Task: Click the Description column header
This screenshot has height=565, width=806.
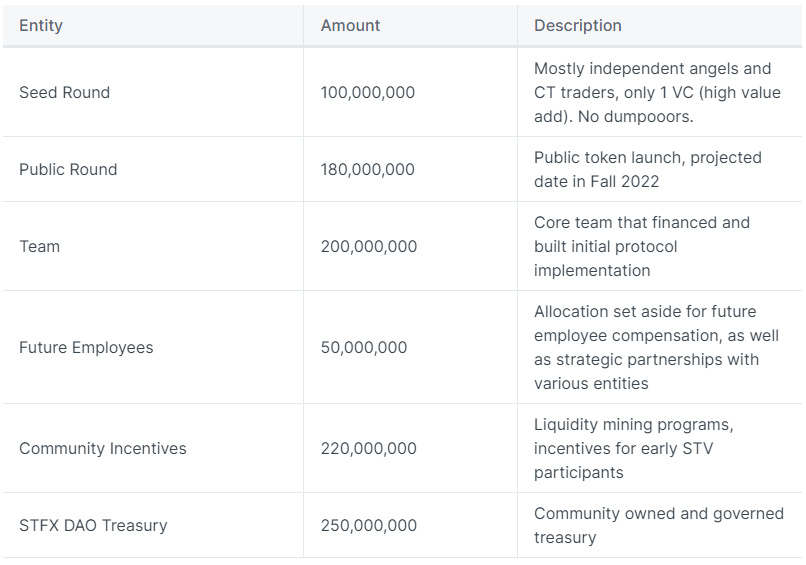Action: [x=577, y=25]
